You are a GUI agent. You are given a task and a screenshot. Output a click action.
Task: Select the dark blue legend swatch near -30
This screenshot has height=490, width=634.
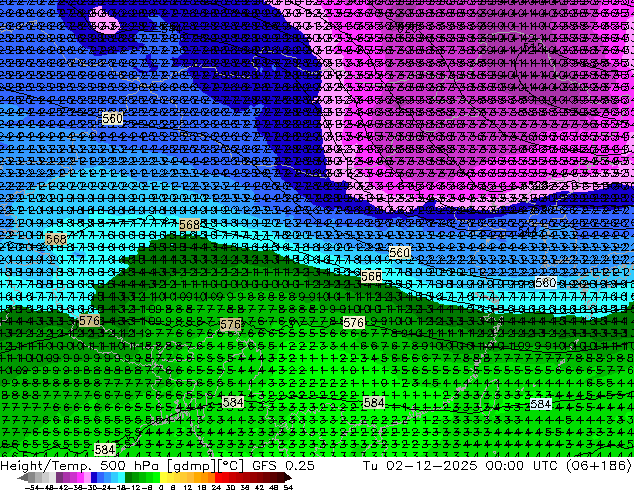[94, 477]
